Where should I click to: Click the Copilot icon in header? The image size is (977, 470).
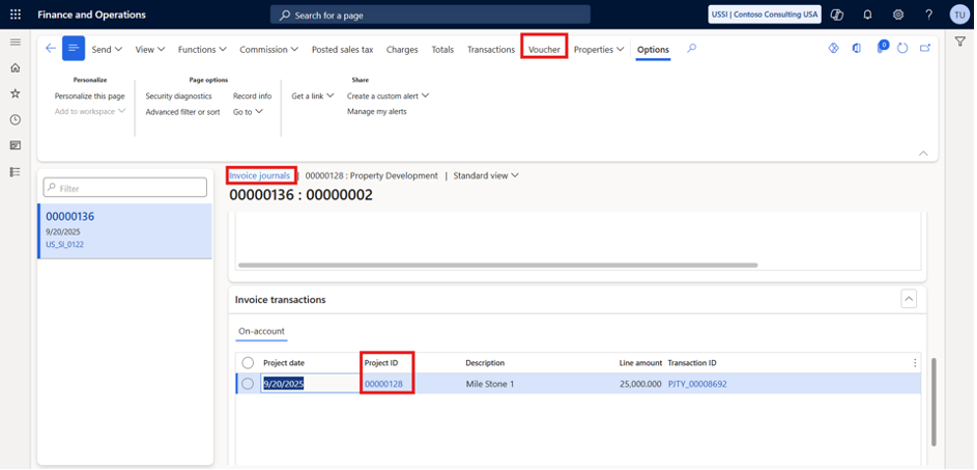coord(837,14)
